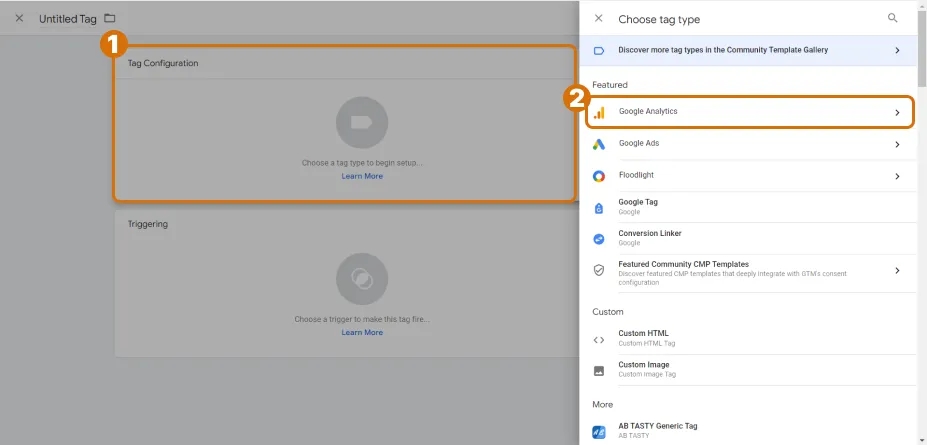Click 'Choose a trigger to make this tag fire' text
The height and width of the screenshot is (445, 927).
click(362, 319)
